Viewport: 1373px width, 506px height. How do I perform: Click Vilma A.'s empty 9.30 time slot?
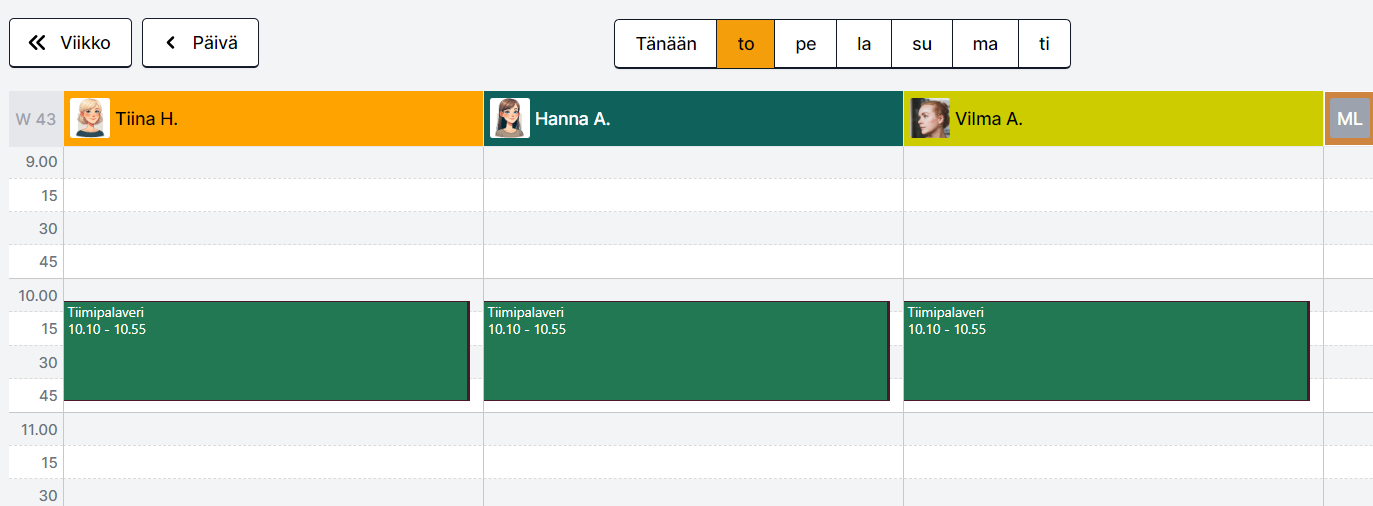click(x=1113, y=228)
